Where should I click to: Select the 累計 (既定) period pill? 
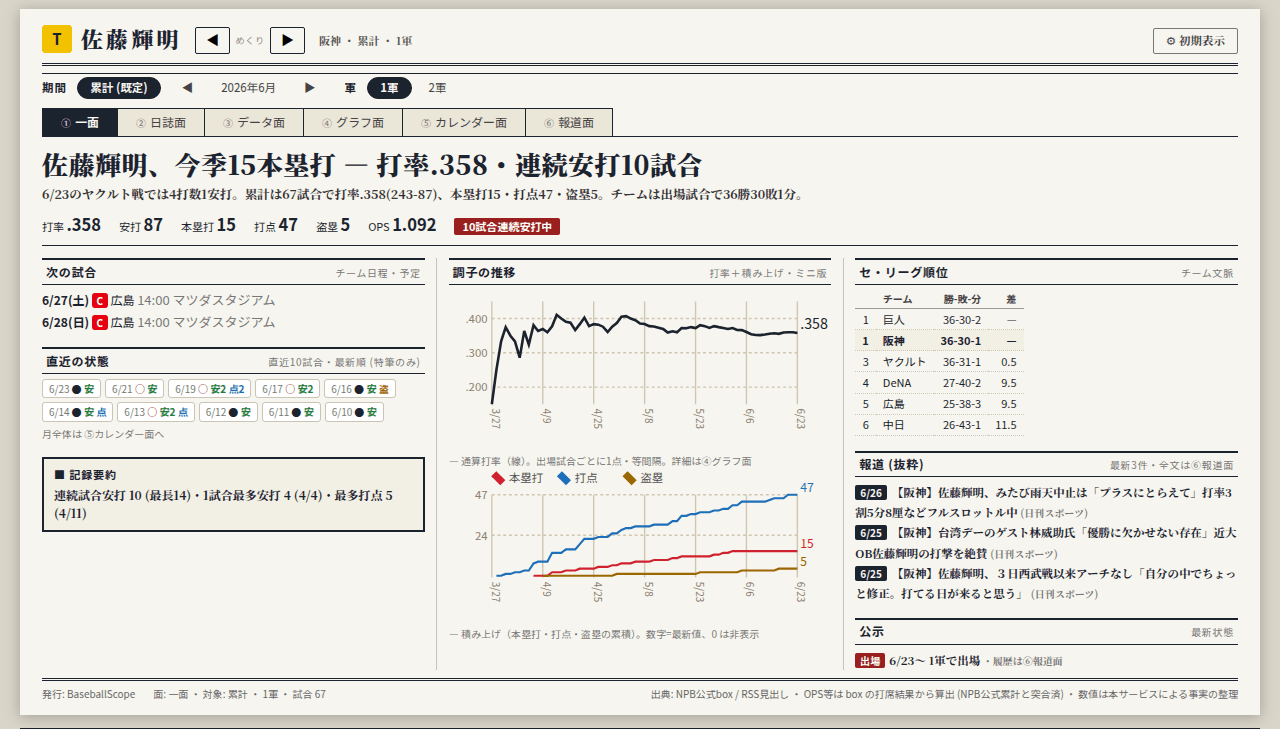point(119,88)
